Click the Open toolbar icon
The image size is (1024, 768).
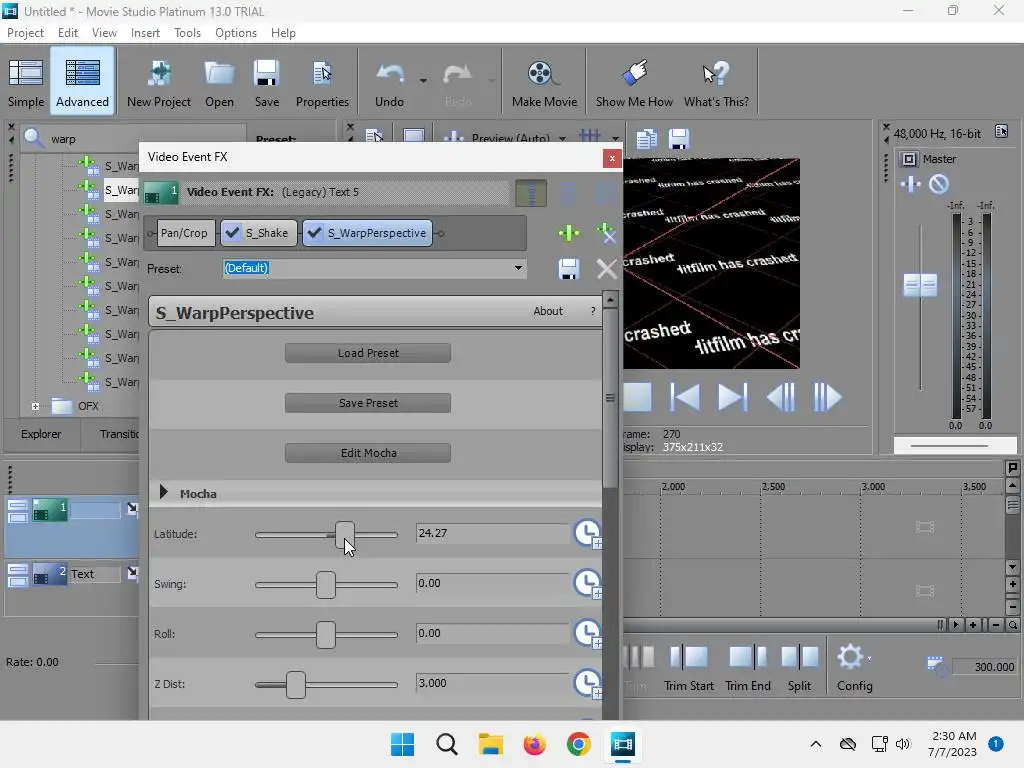point(219,82)
